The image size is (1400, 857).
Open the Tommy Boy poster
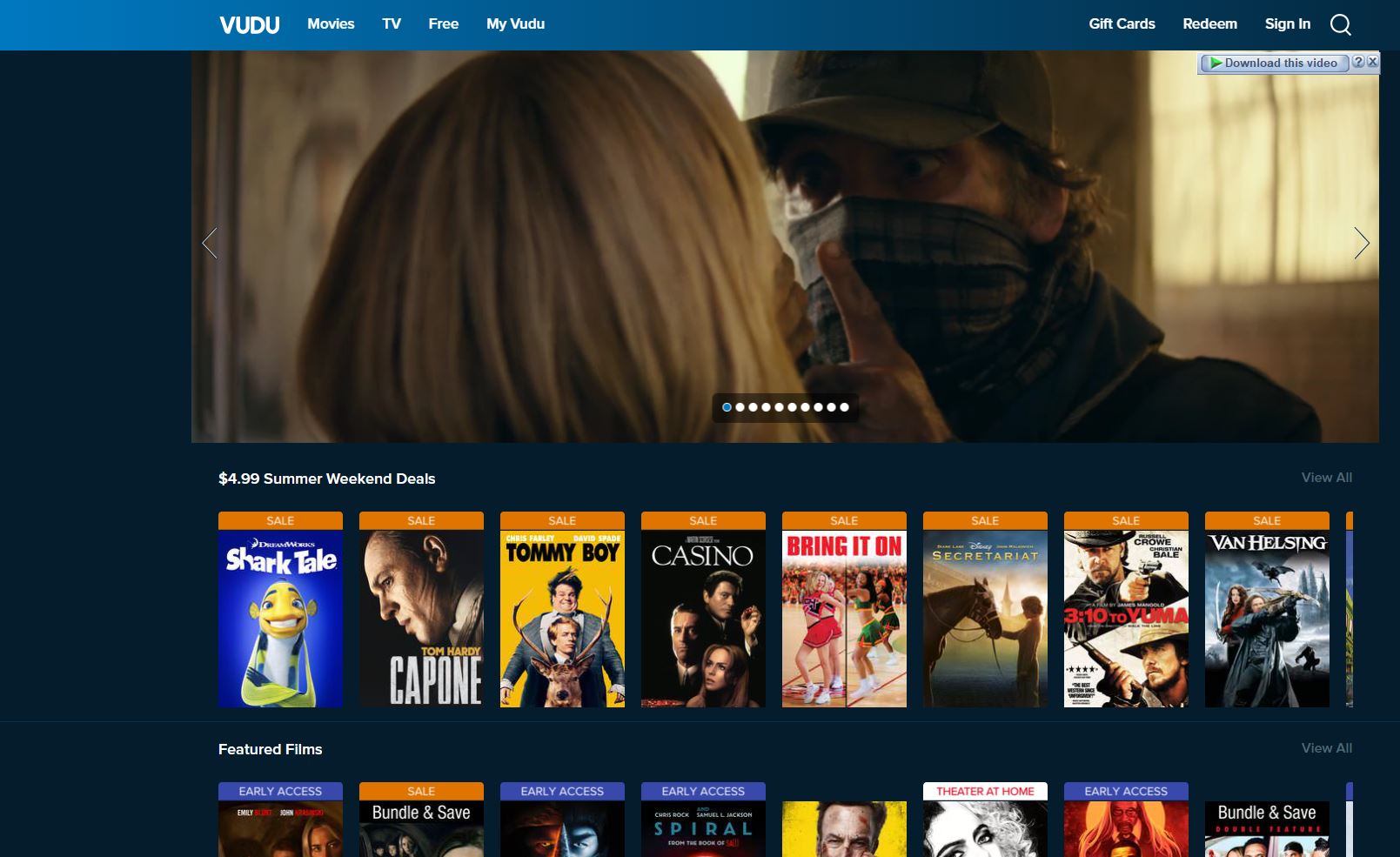562,609
